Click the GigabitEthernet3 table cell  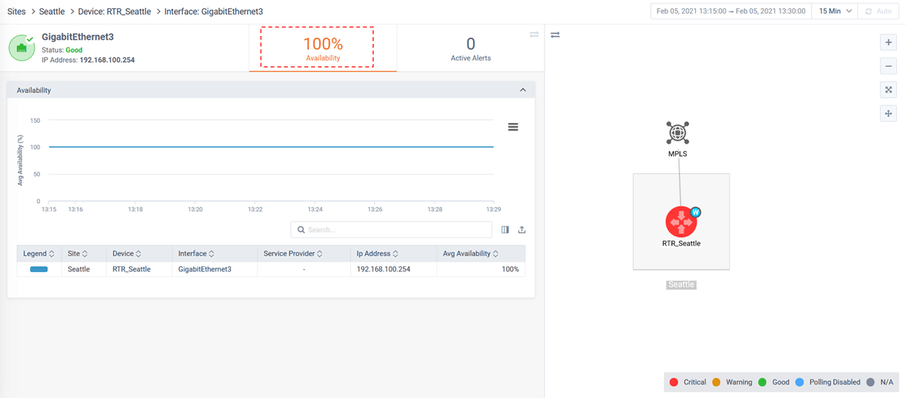click(214, 269)
